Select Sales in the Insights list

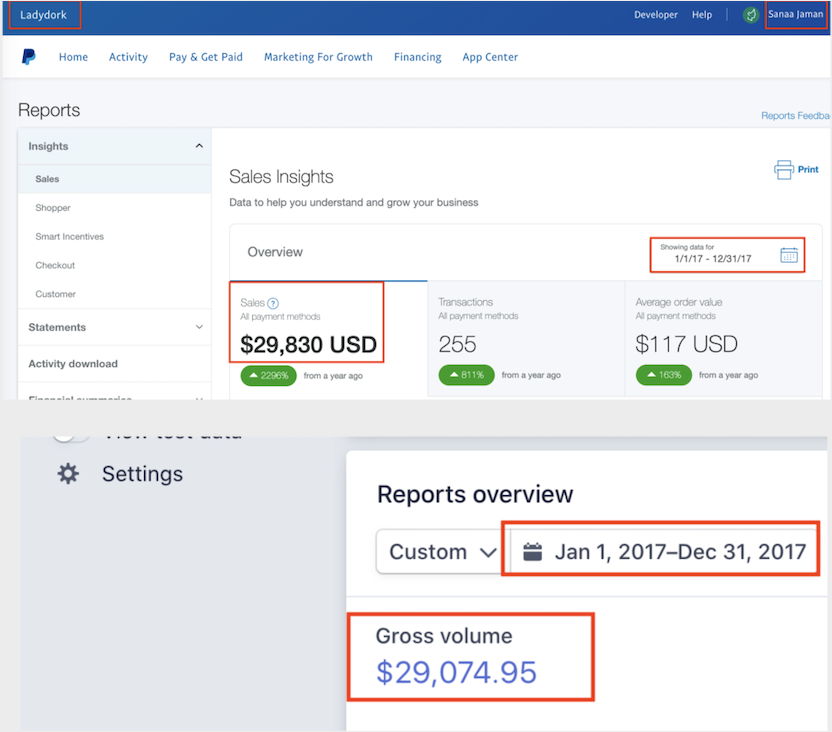(115, 179)
